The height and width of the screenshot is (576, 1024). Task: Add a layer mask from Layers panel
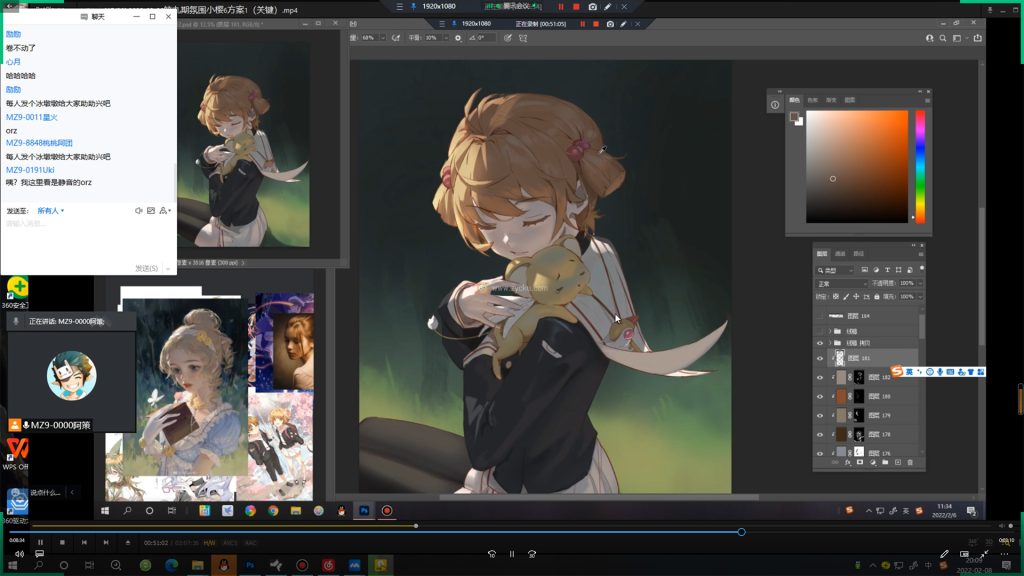coord(860,462)
